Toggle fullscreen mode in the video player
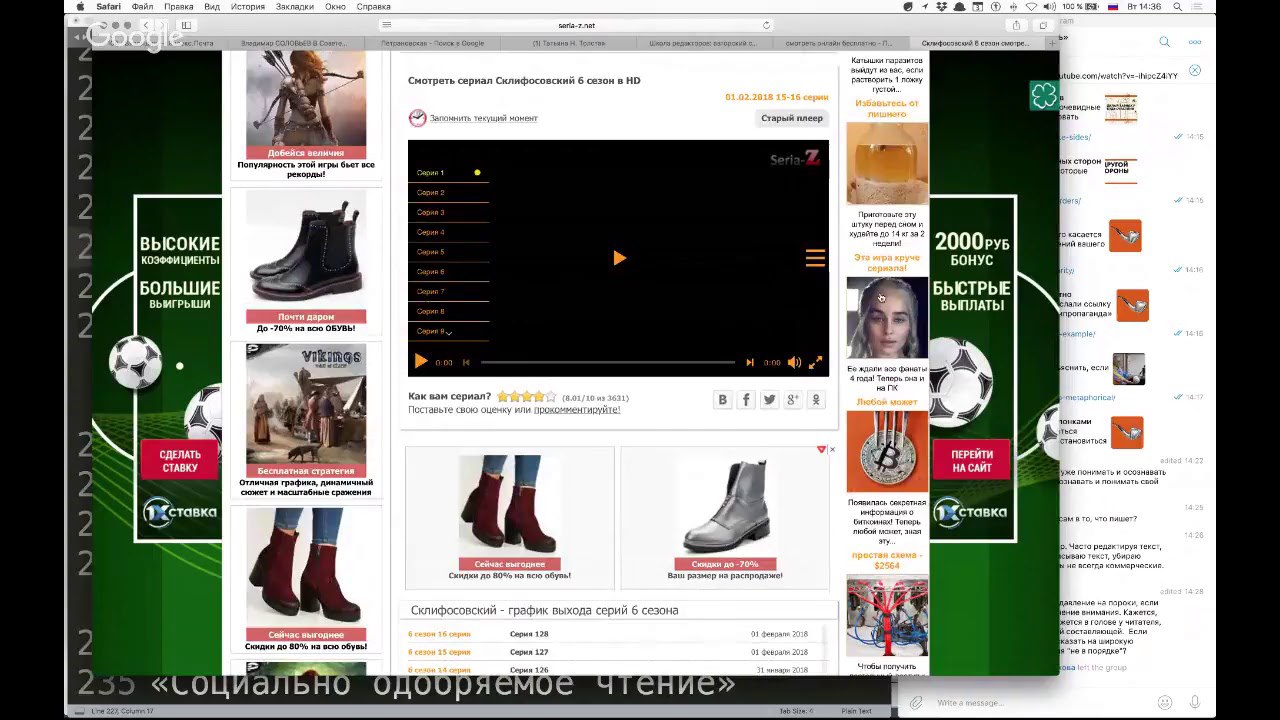This screenshot has height=720, width=1280. (815, 362)
